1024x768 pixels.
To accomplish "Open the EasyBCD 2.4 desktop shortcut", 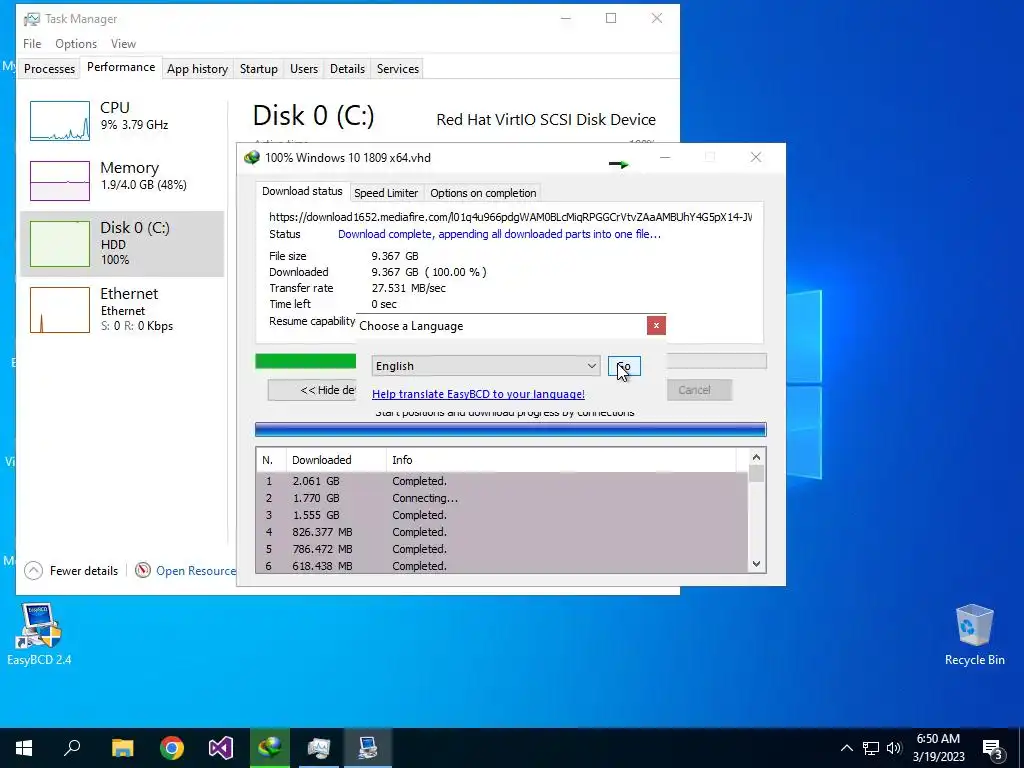I will pyautogui.click(x=39, y=635).
